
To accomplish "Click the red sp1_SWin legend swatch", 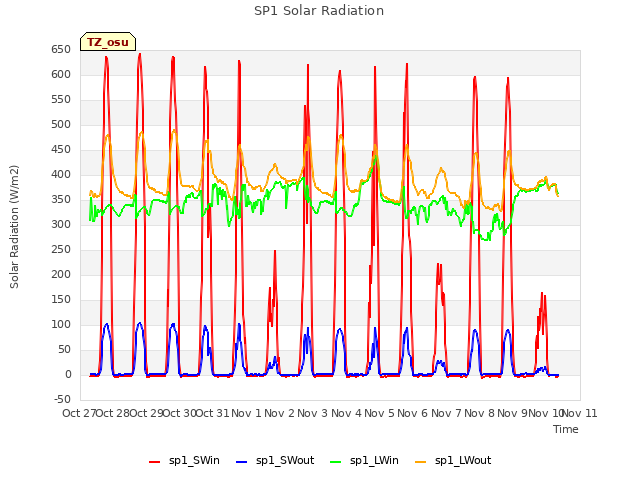I will 155,462.
